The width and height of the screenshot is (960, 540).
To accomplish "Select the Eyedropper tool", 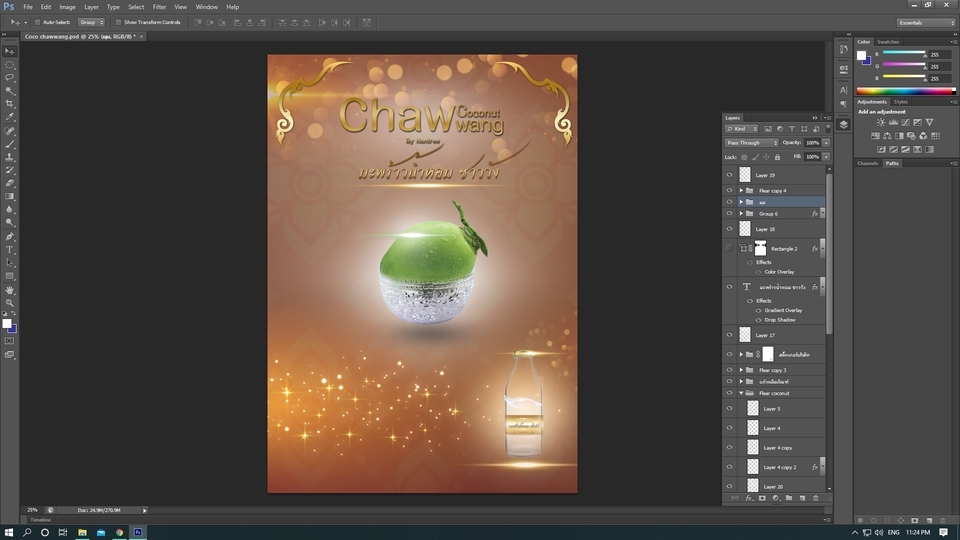I will pyautogui.click(x=9, y=117).
